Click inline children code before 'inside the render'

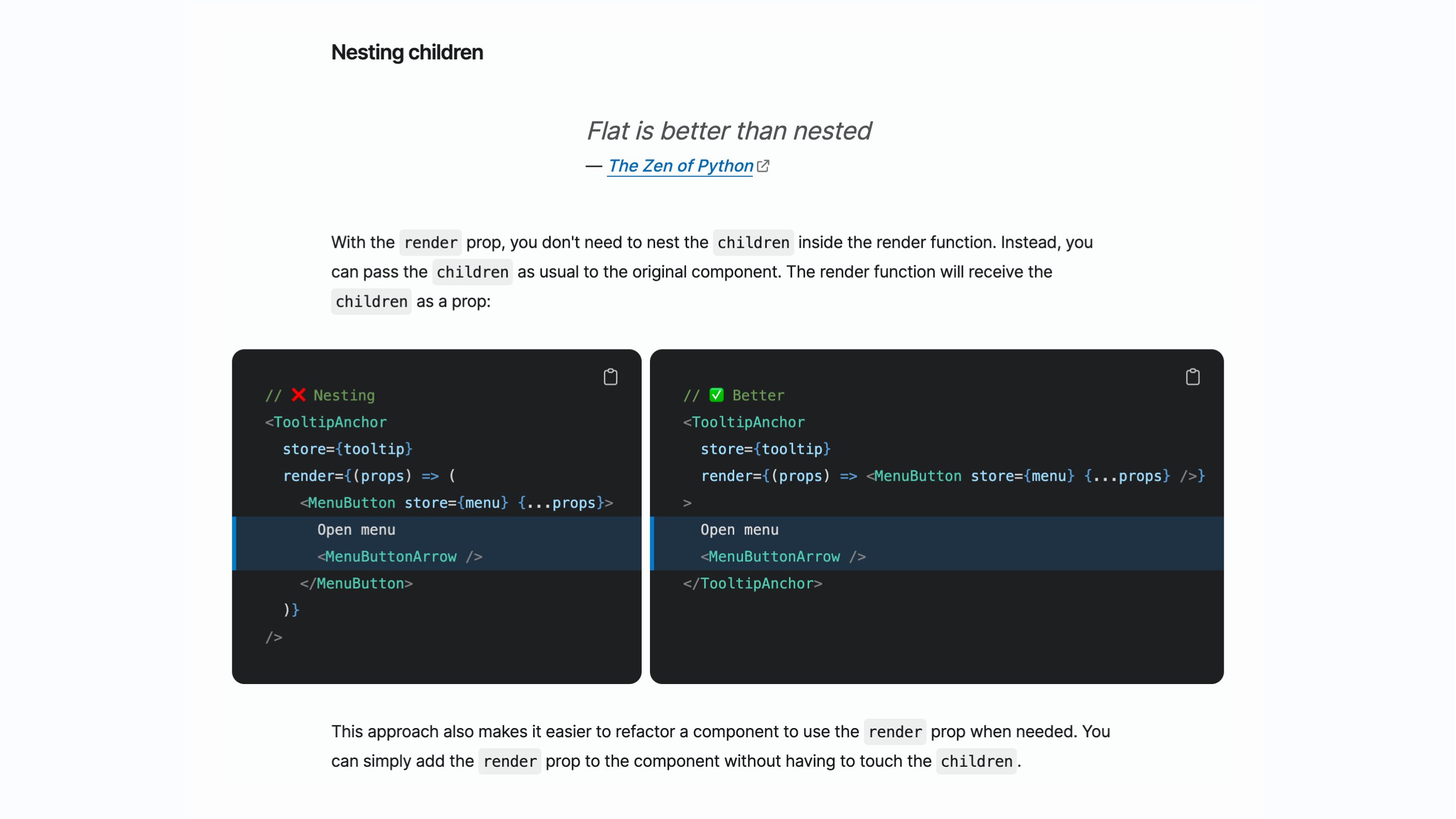coord(753,242)
